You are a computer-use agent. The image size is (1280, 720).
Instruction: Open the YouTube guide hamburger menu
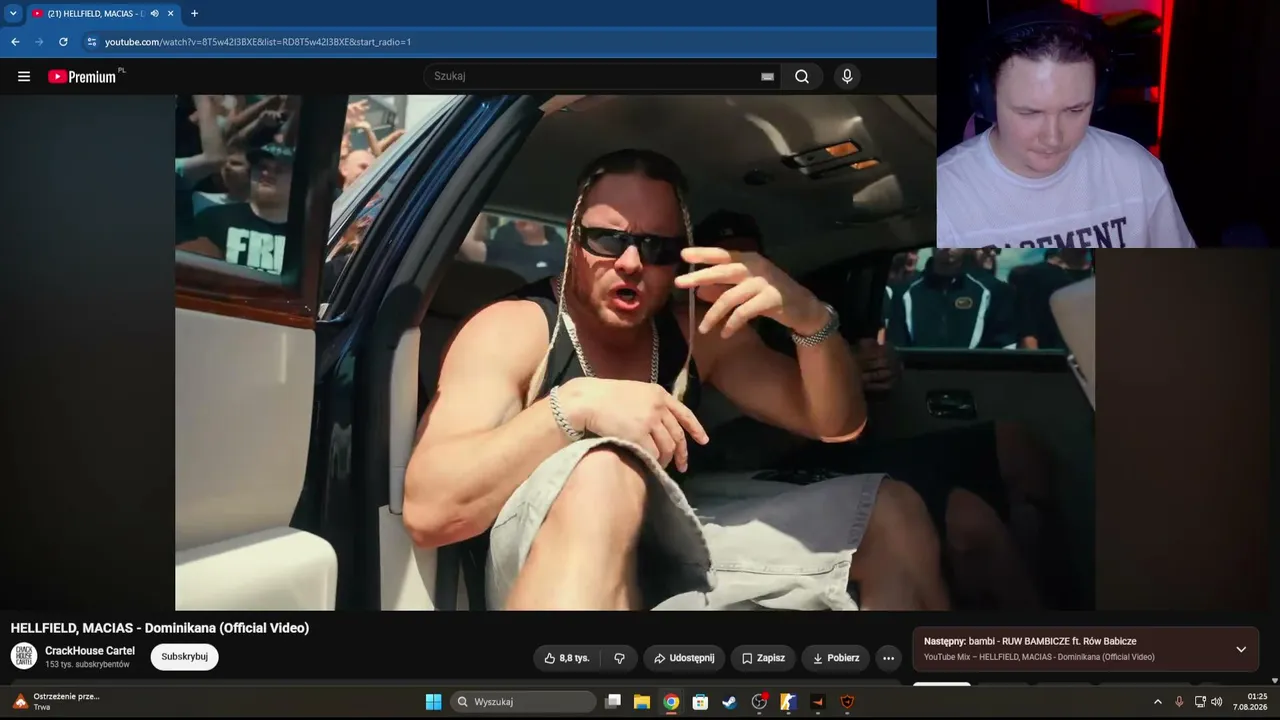point(24,77)
